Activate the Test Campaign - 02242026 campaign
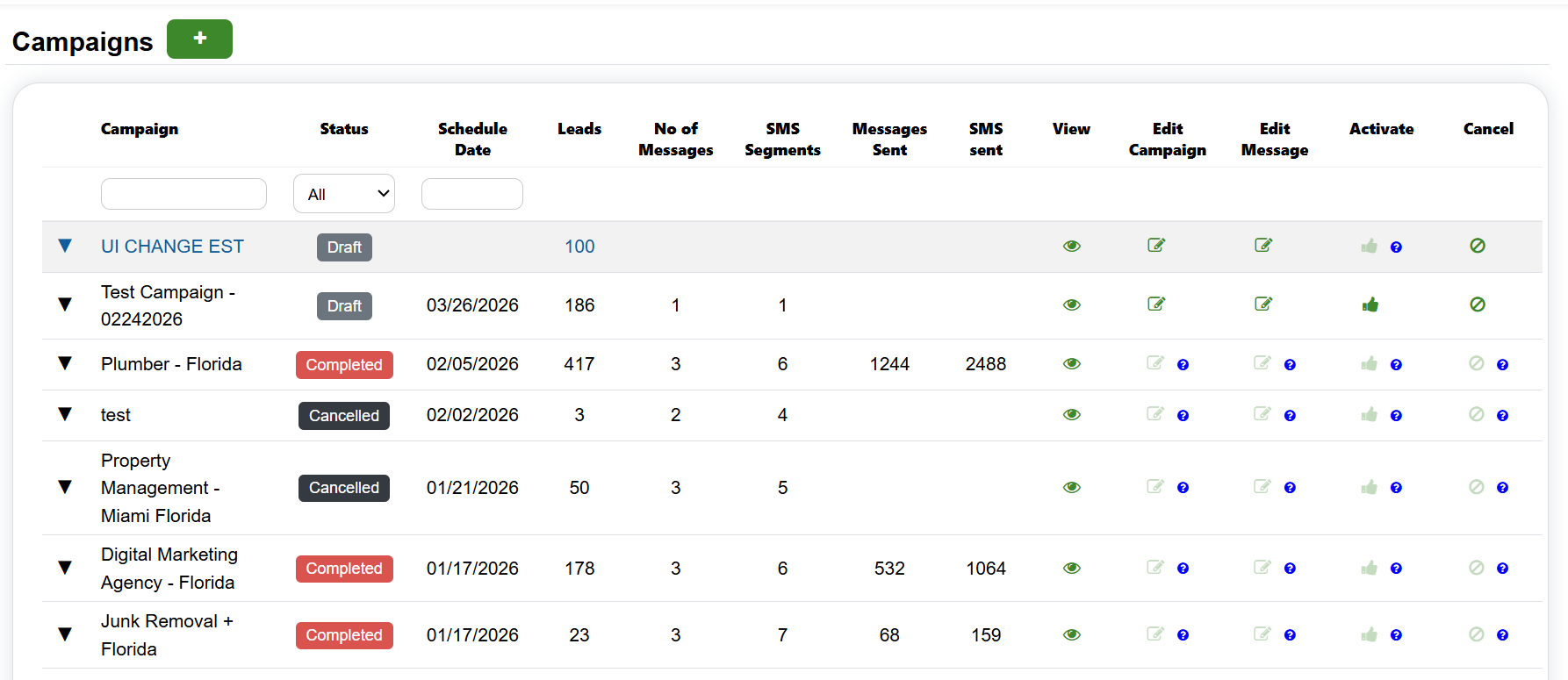This screenshot has width=1568, height=680. 1370,305
